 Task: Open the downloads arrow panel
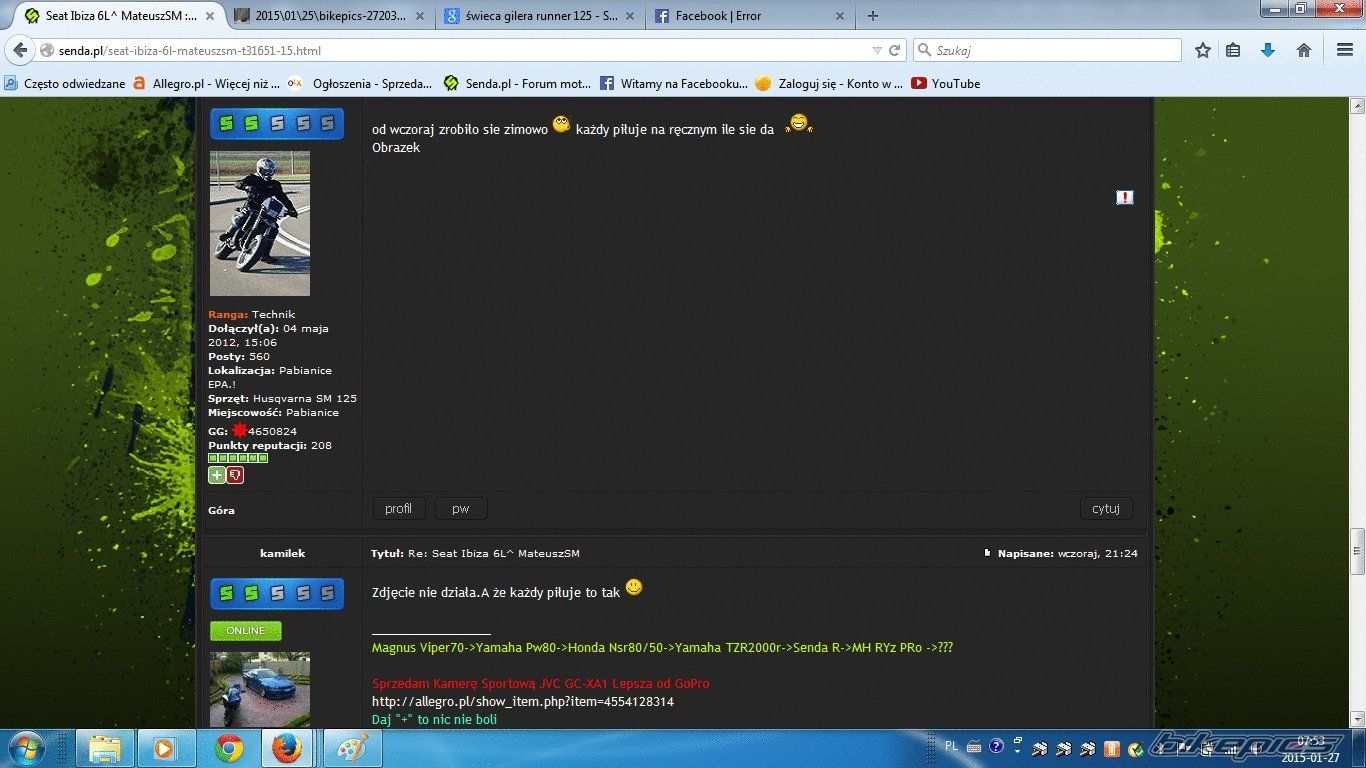click(x=1267, y=50)
